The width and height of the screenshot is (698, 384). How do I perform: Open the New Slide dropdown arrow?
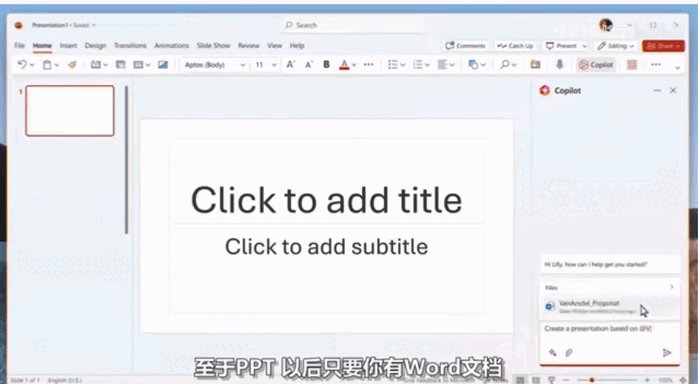click(106, 65)
